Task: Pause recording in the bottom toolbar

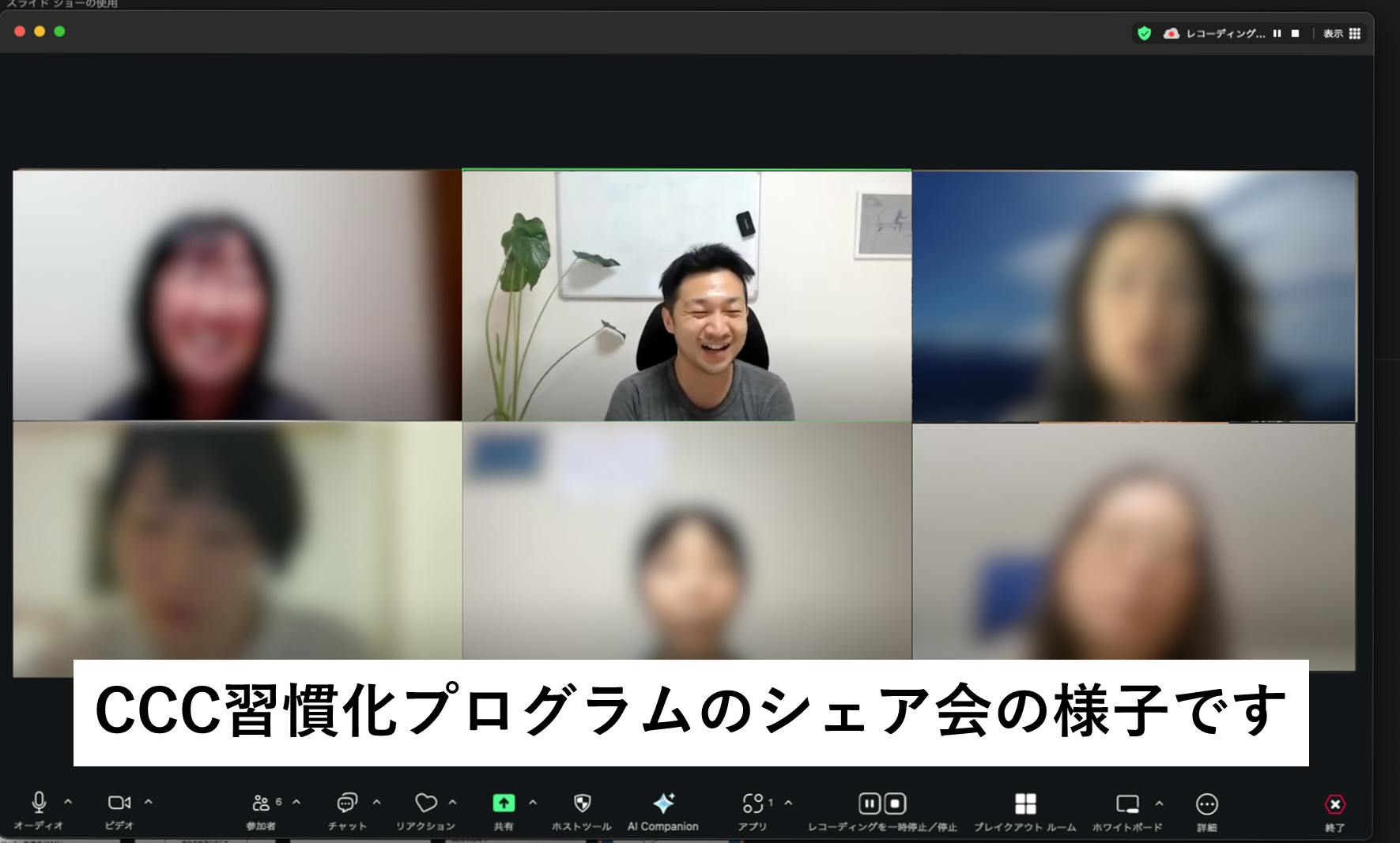Action: click(x=870, y=803)
